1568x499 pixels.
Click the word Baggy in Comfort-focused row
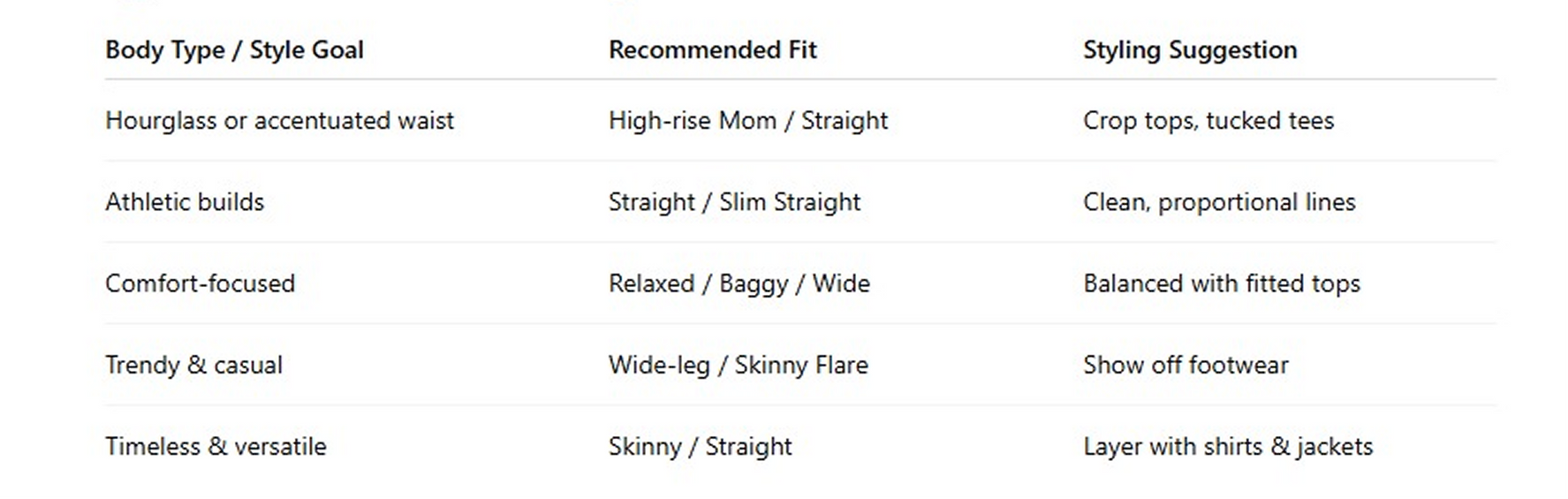(754, 284)
